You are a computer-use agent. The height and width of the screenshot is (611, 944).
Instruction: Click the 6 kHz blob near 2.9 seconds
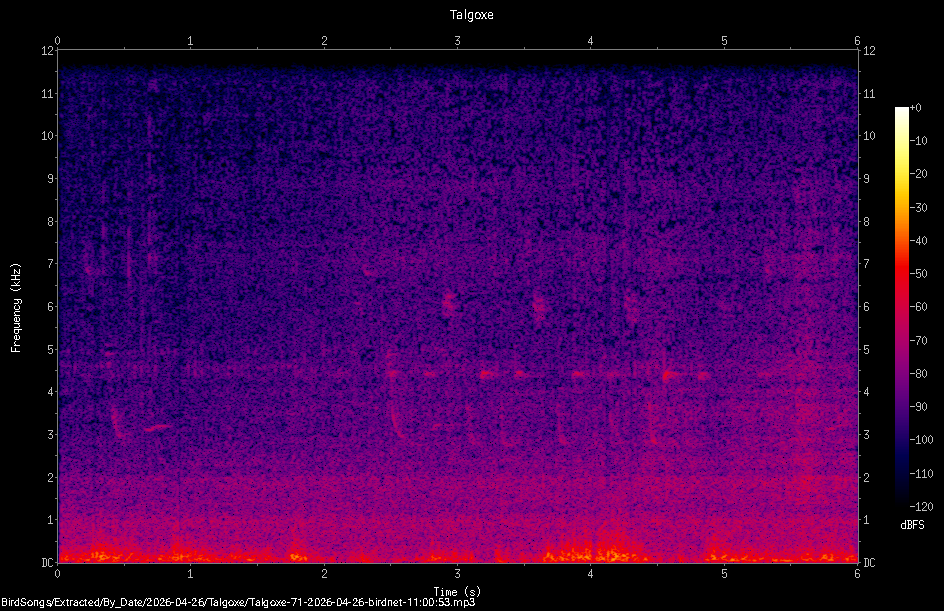tap(449, 303)
